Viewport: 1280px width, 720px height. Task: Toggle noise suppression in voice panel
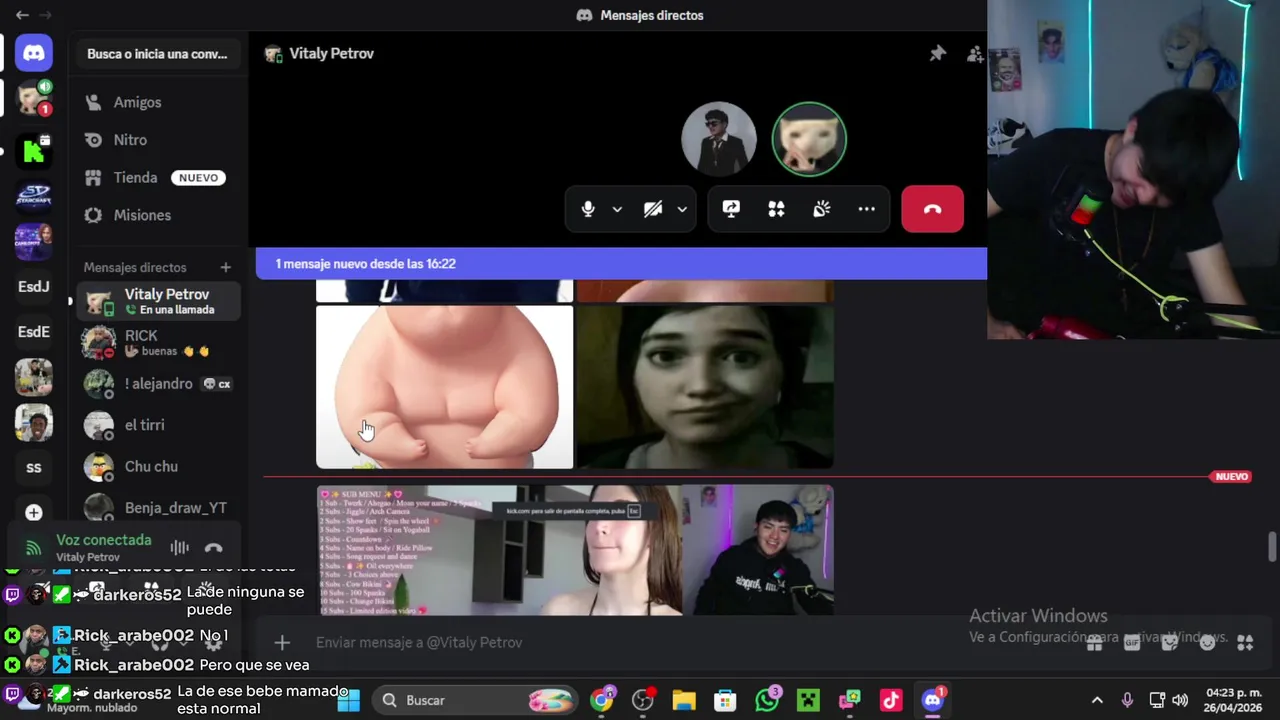pyautogui.click(x=179, y=547)
